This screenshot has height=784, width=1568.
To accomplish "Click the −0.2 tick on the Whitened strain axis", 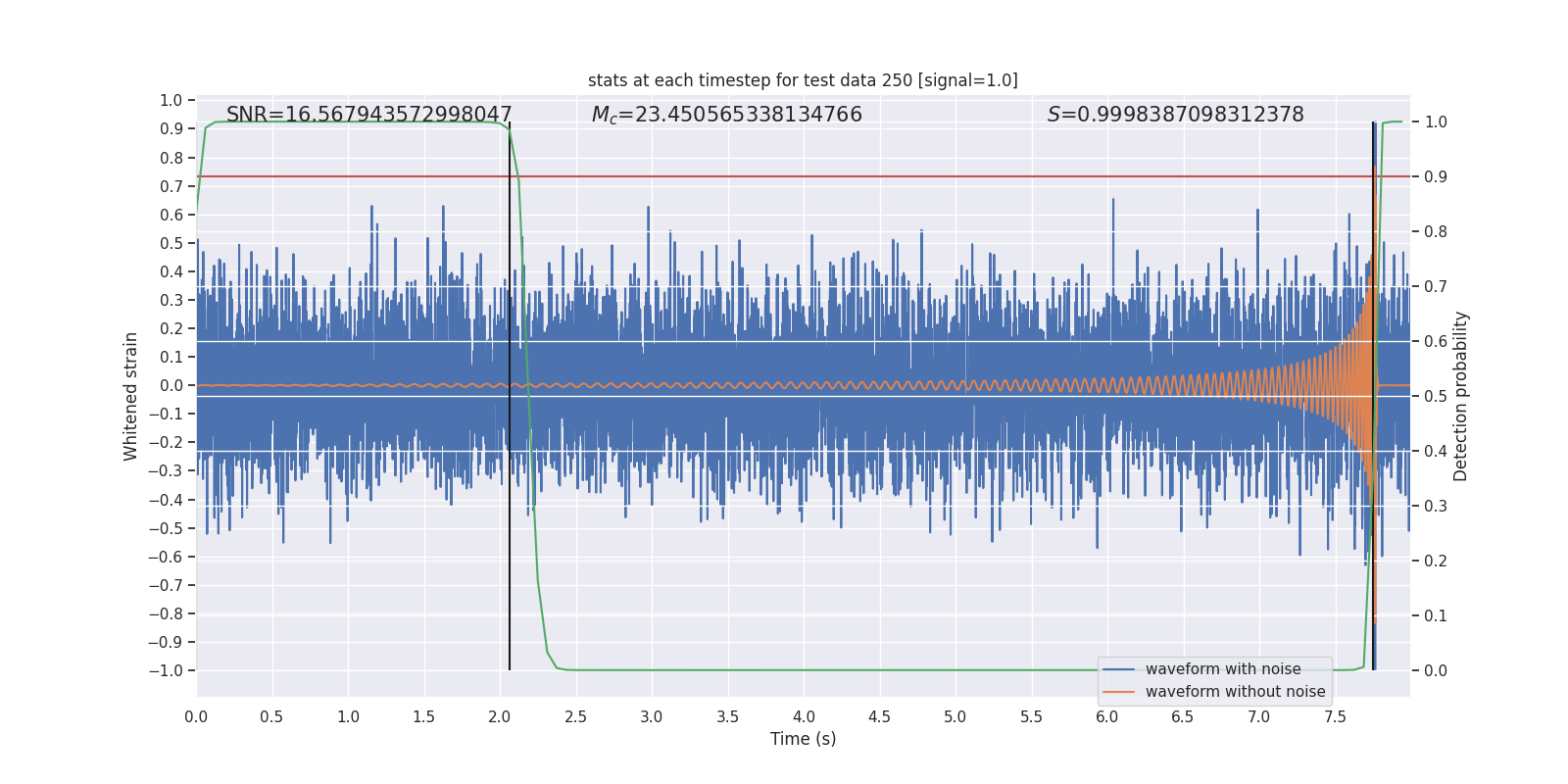I will 166,442.
